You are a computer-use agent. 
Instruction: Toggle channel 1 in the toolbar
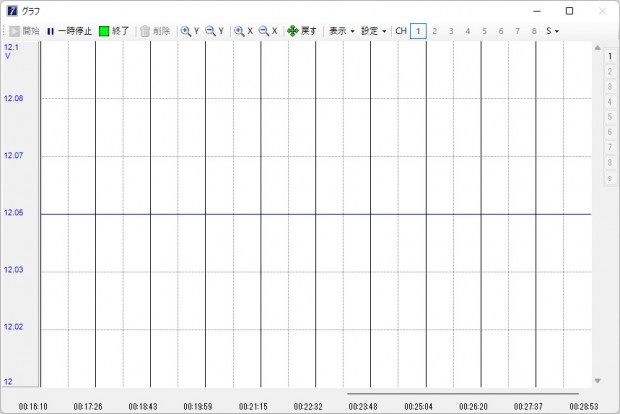point(418,31)
